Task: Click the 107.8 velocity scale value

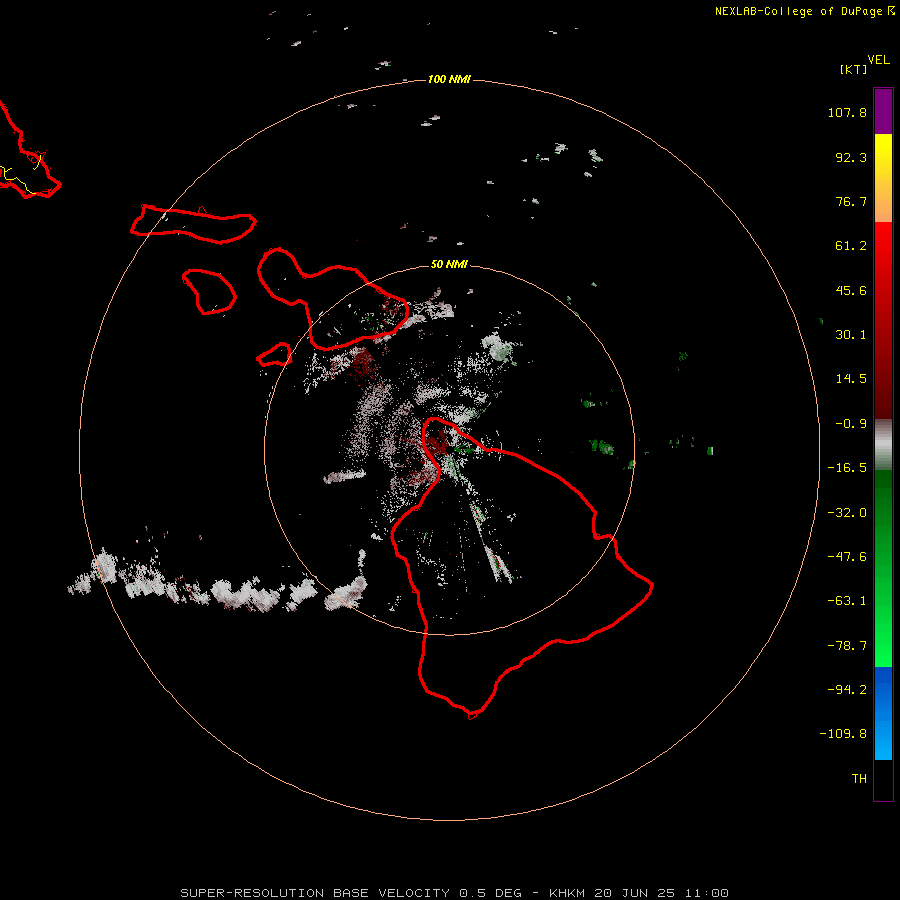Action: click(x=847, y=112)
